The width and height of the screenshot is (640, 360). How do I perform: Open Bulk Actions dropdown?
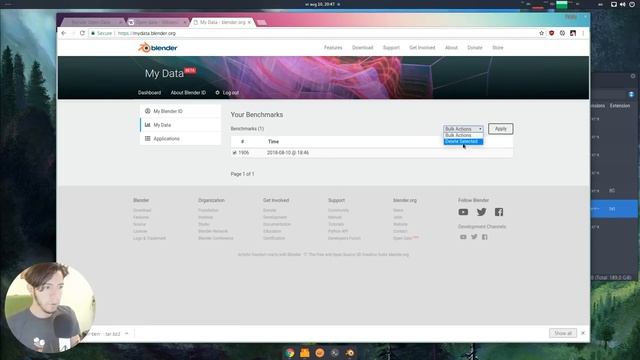click(463, 129)
